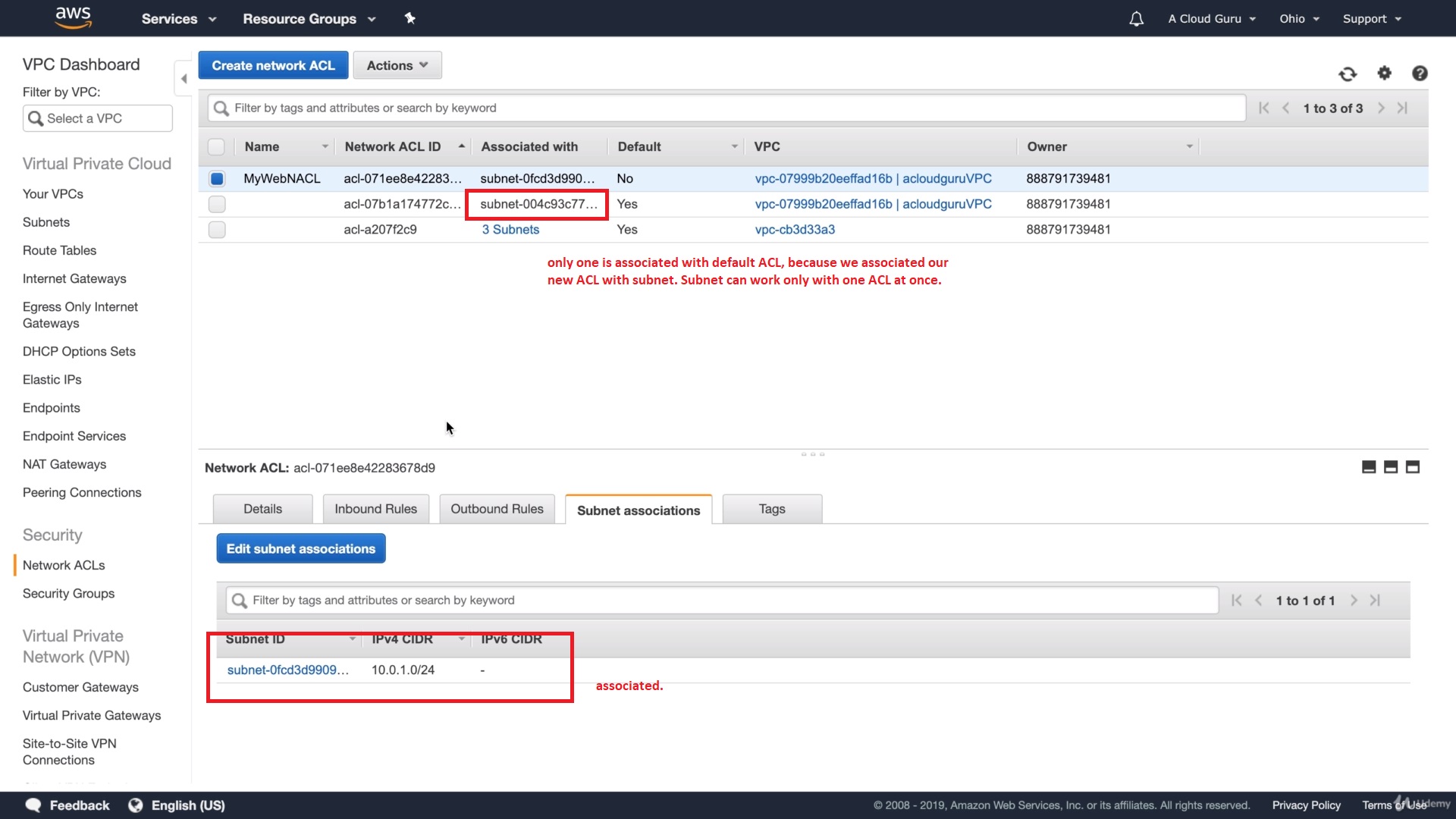Open the 3 Subnets link
Screen dimensions: 1456x819
point(510,230)
